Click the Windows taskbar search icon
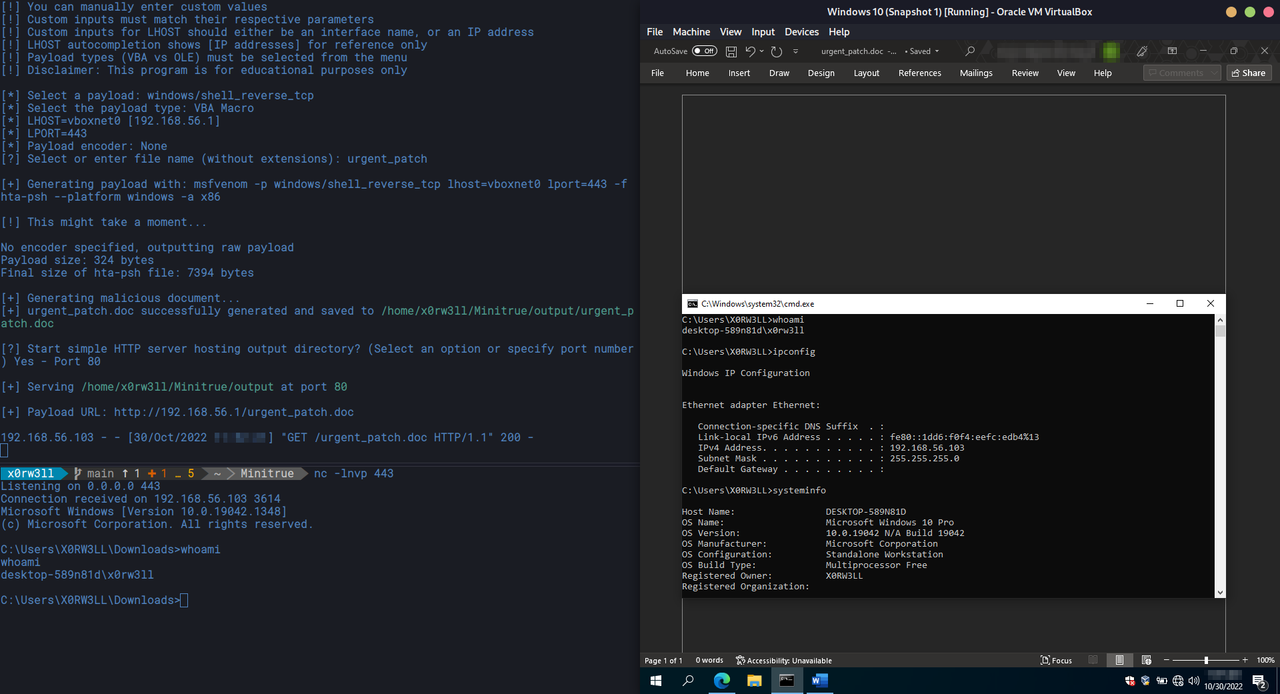This screenshot has height=694, width=1280. coord(688,681)
